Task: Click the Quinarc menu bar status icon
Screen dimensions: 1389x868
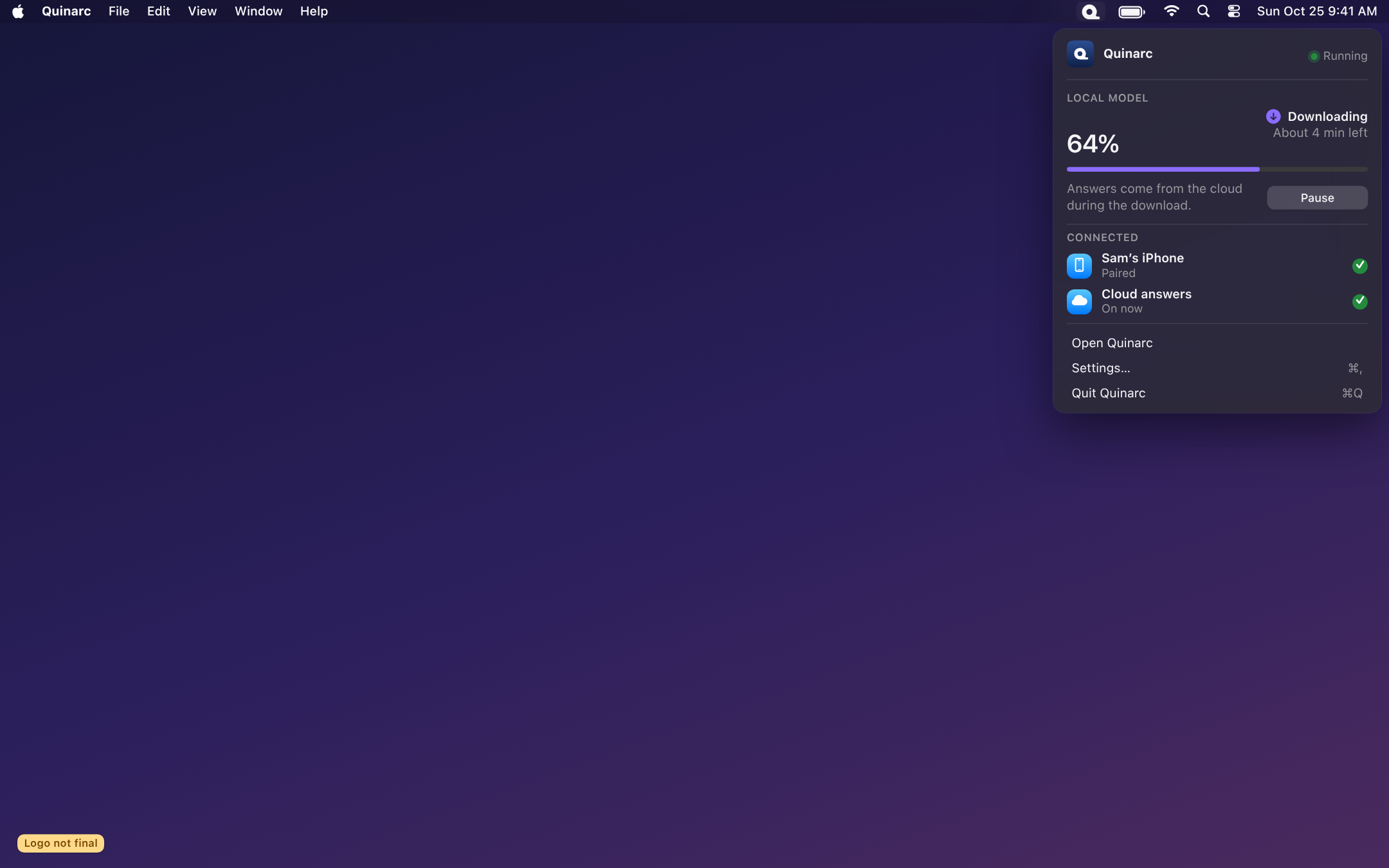Action: coord(1090,12)
